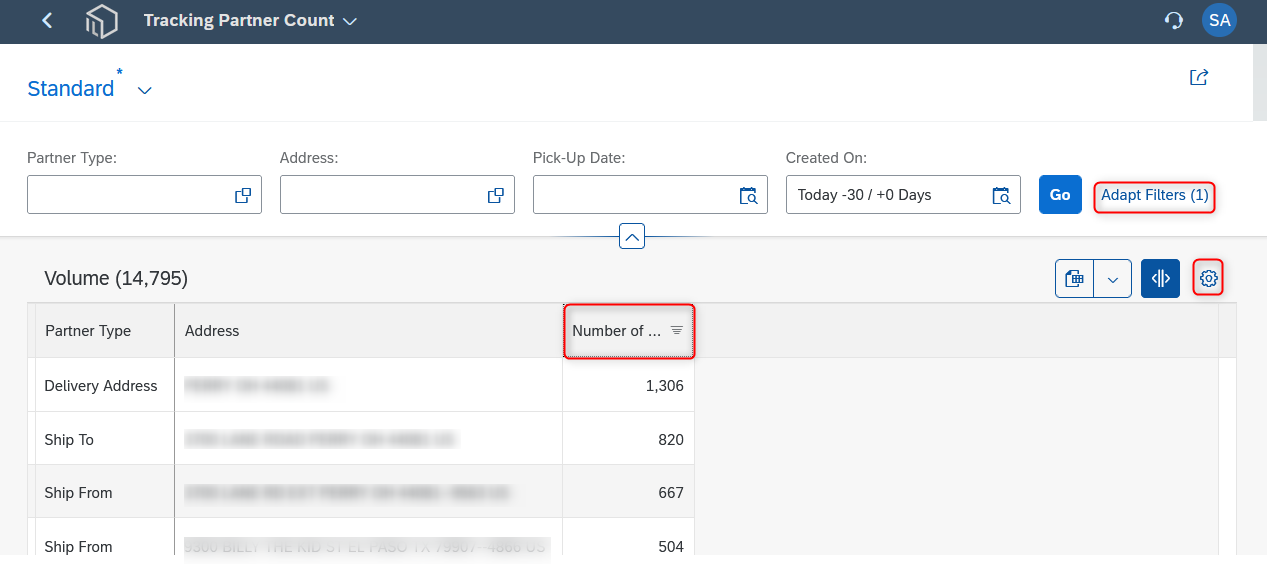This screenshot has height=569, width=1267.
Task: Open Adapt Filters (1) dialog
Action: click(x=1155, y=196)
